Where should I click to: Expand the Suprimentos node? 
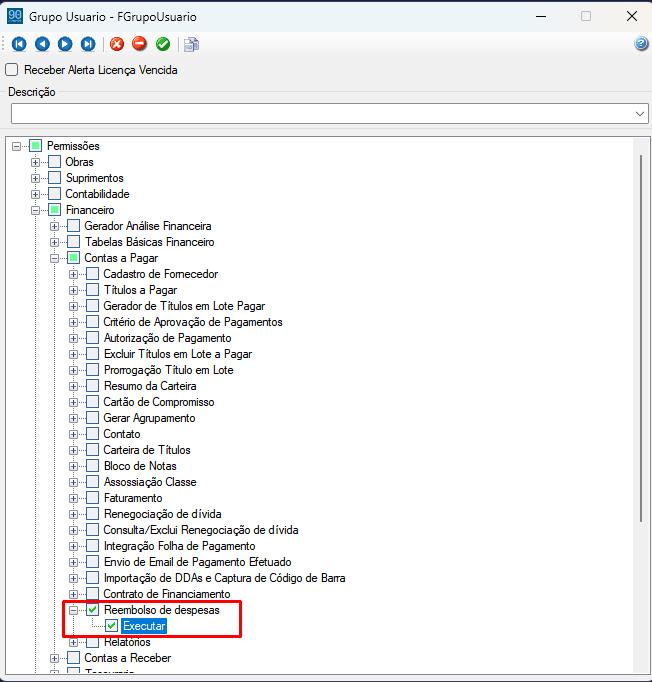35,178
